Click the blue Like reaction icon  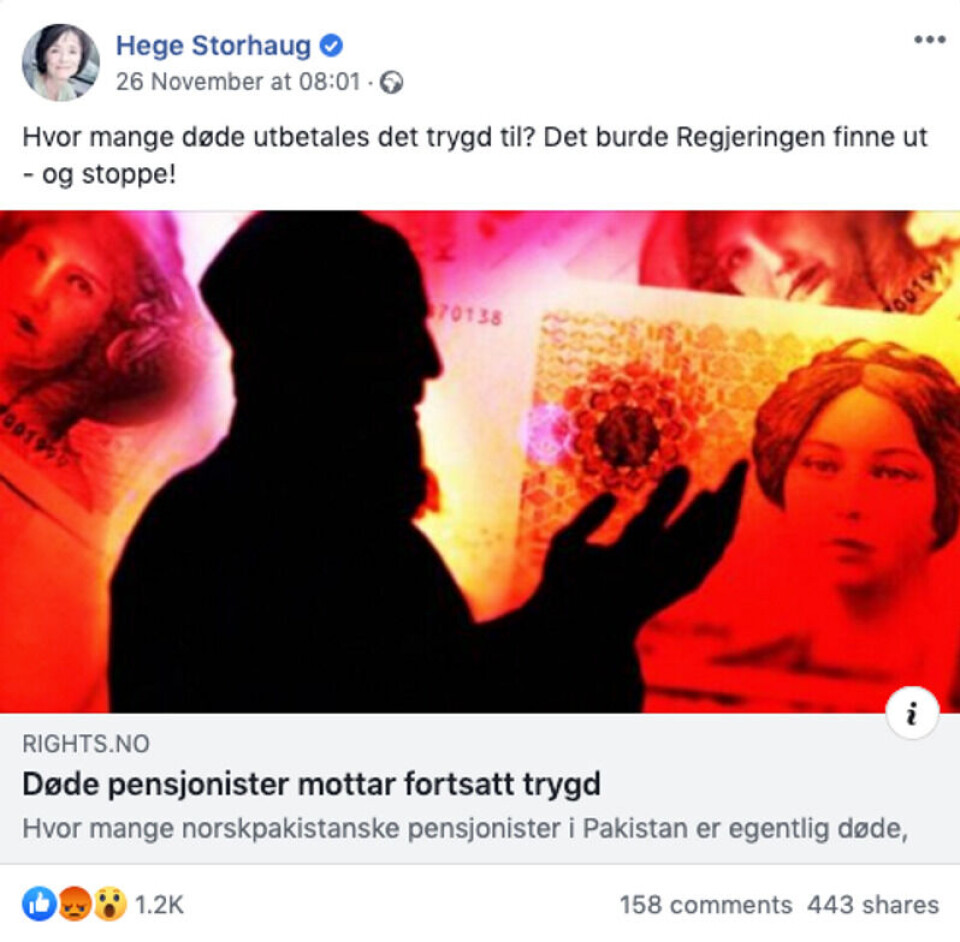pos(40,904)
